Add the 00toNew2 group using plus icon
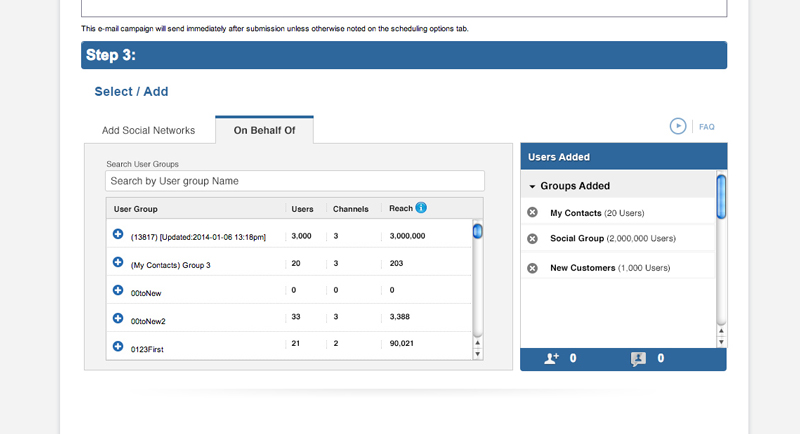Image resolution: width=800 pixels, height=434 pixels. pyautogui.click(x=118, y=319)
